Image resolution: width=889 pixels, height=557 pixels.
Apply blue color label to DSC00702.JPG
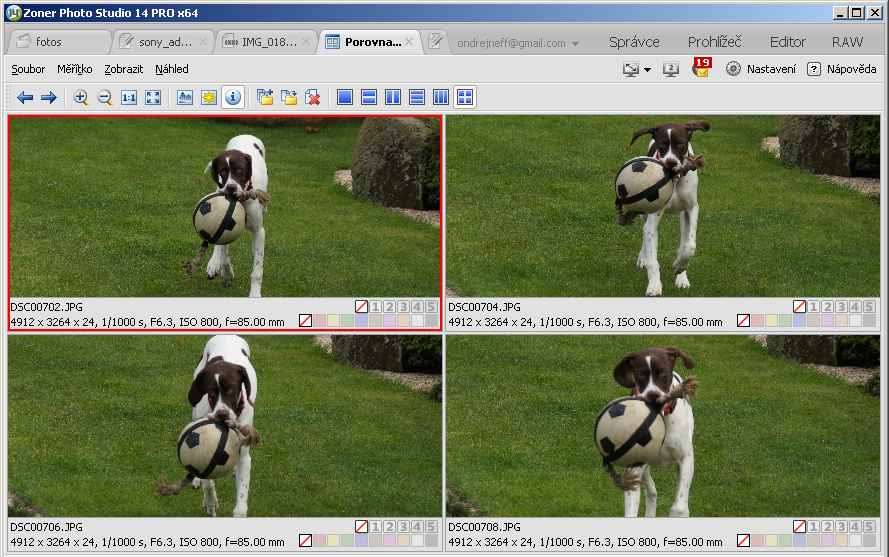(x=361, y=321)
